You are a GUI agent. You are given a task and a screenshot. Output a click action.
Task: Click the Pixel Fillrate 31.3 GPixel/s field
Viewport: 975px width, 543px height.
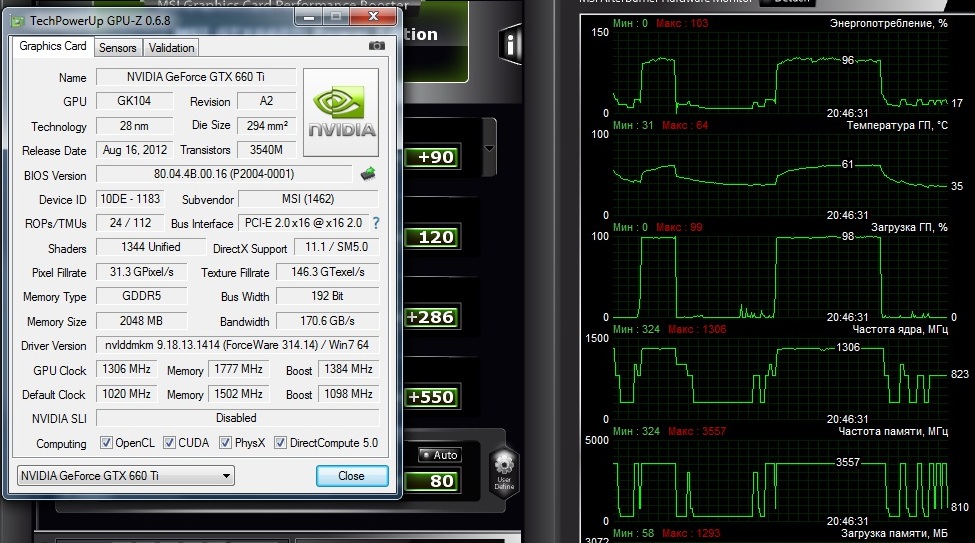[141, 272]
